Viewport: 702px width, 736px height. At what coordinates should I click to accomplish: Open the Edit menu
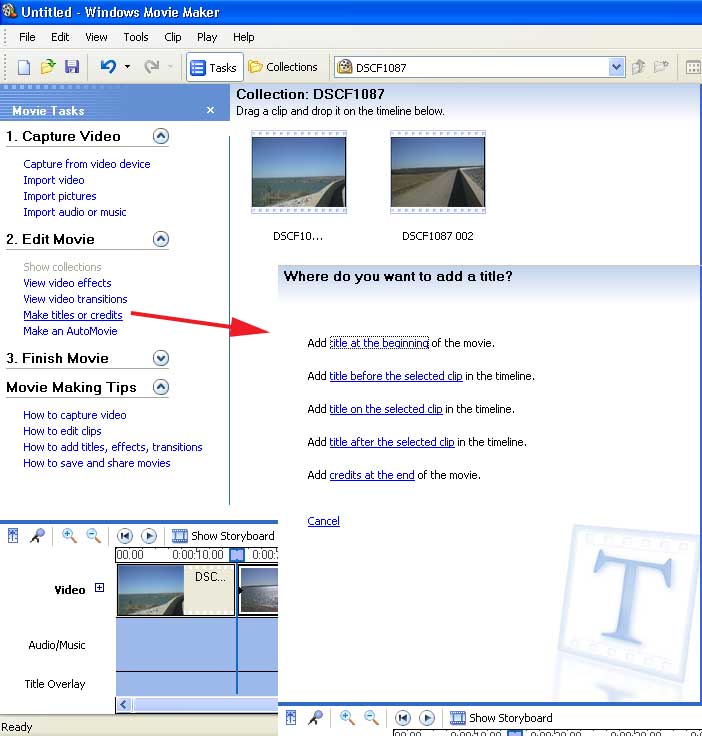pos(60,37)
